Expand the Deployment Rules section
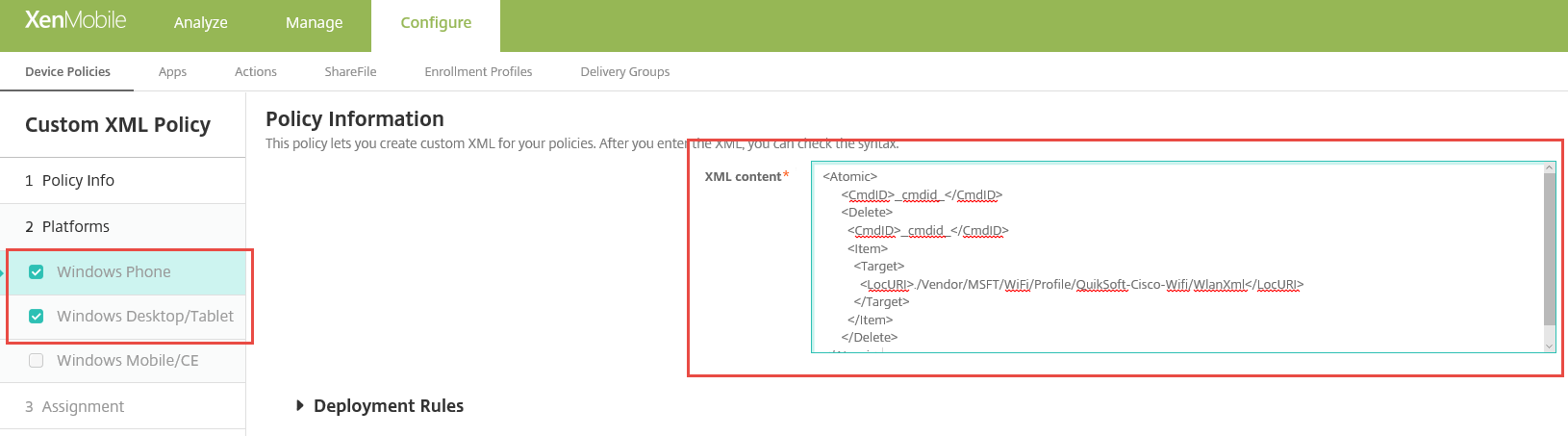 pyautogui.click(x=300, y=406)
